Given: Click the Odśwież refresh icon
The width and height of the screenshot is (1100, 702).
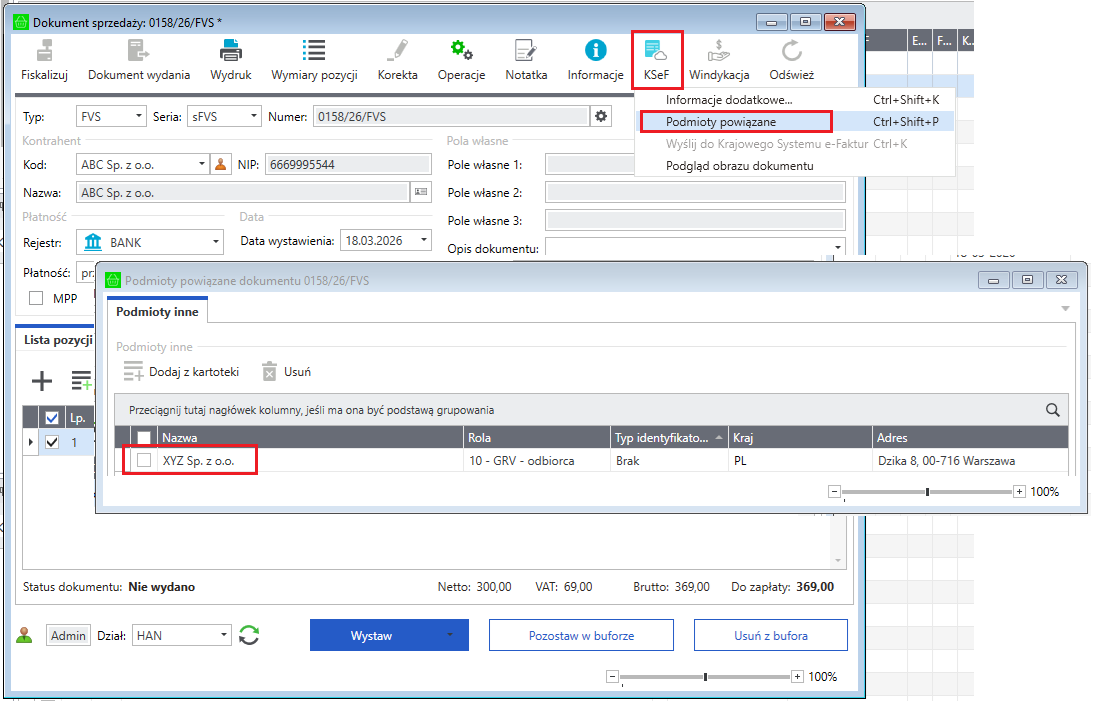Looking at the screenshot, I should coord(791,51).
